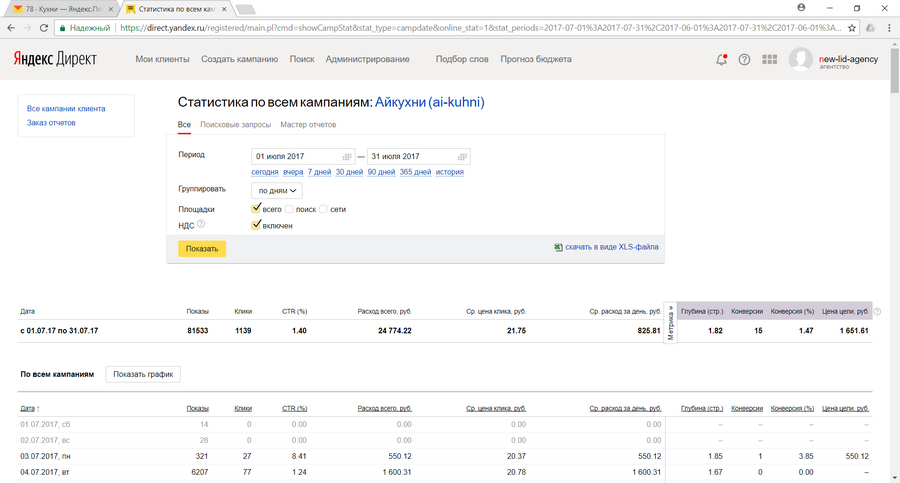Open the calendar icon for end date
The width and height of the screenshot is (900, 483).
461,157
